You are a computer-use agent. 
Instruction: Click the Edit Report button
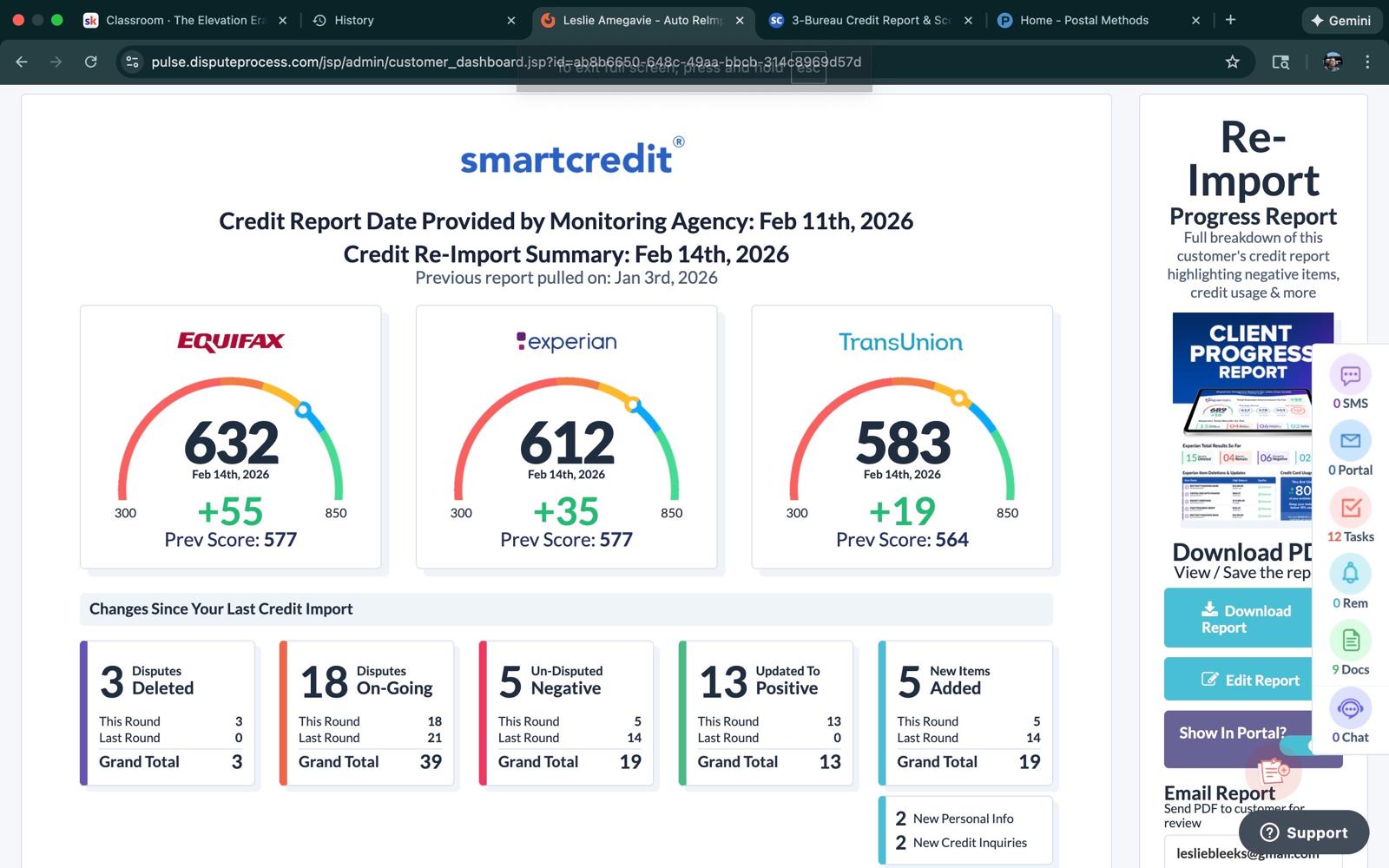(x=1240, y=680)
